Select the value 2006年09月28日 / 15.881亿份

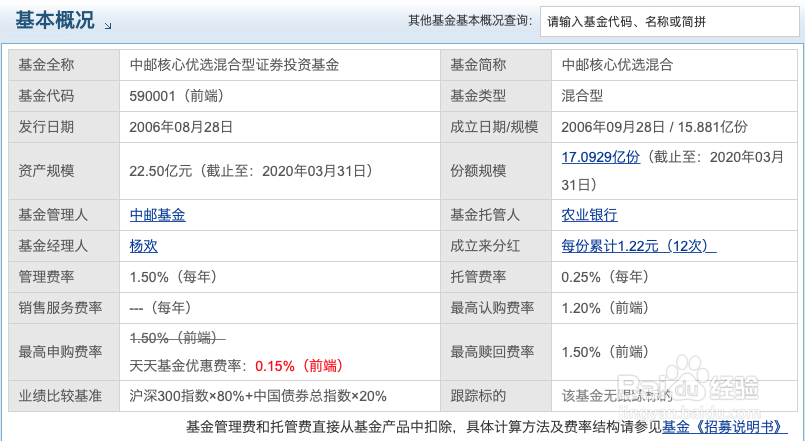[655, 127]
